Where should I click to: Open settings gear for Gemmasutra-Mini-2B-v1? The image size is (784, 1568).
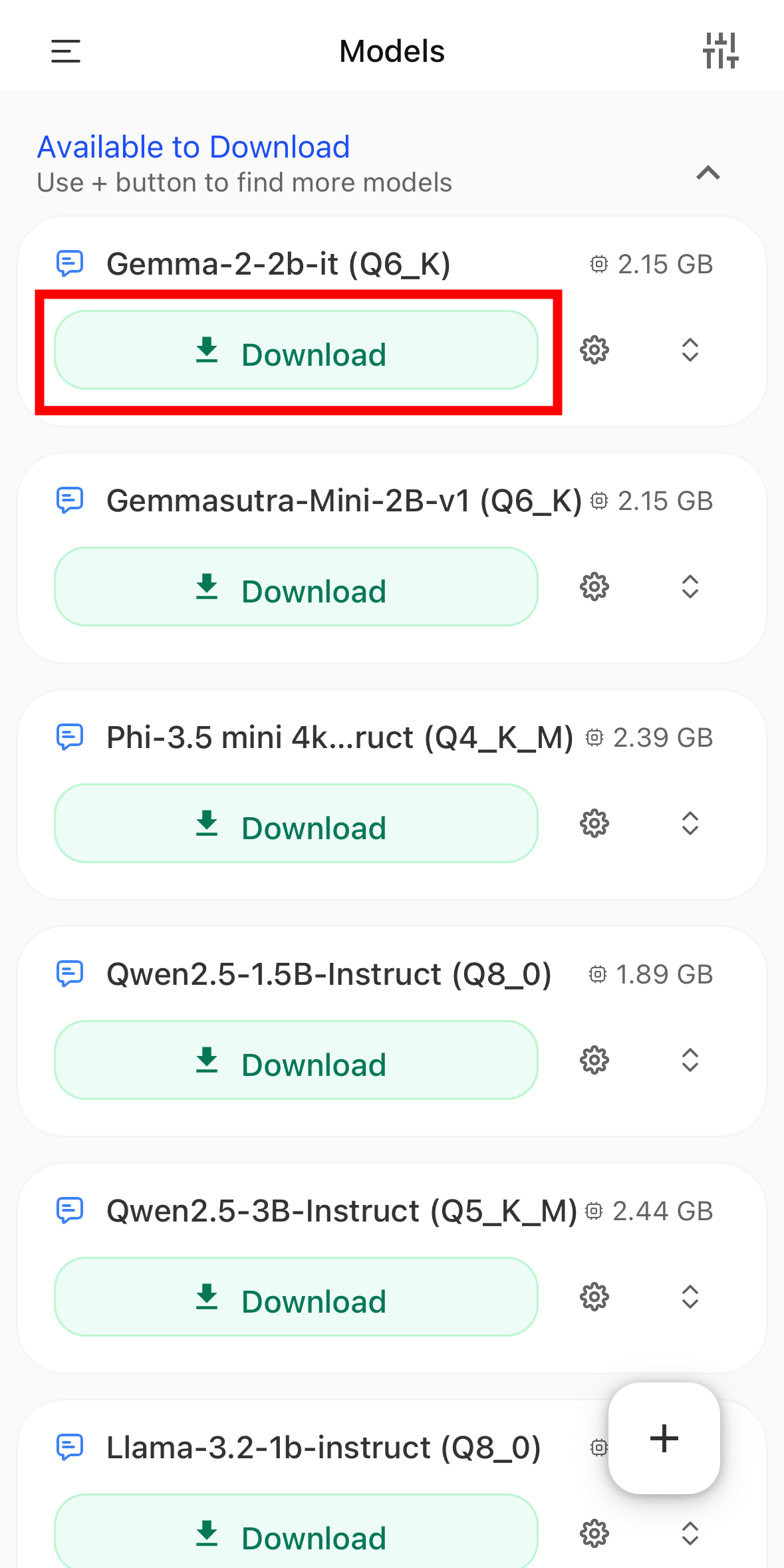[x=594, y=587]
